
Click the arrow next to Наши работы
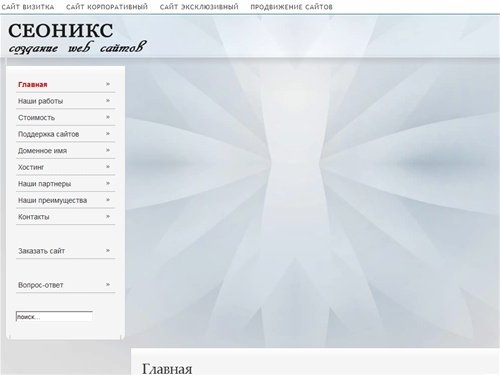(108, 100)
